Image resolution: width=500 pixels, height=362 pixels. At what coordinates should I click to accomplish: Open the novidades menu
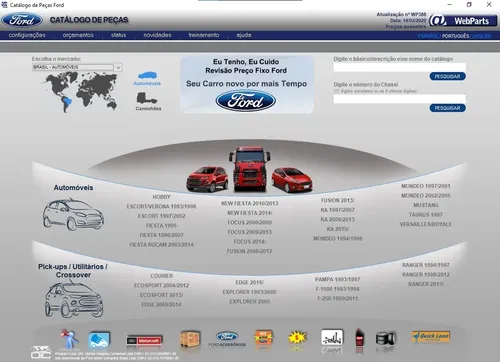click(x=157, y=35)
